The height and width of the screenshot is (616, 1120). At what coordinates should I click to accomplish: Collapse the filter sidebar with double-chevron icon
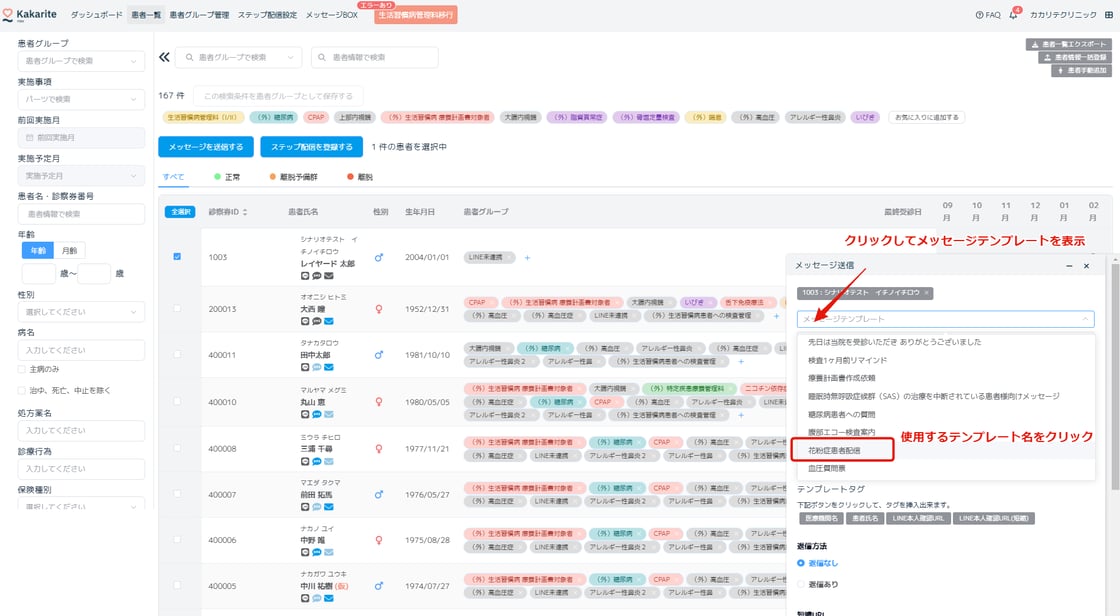(x=164, y=57)
